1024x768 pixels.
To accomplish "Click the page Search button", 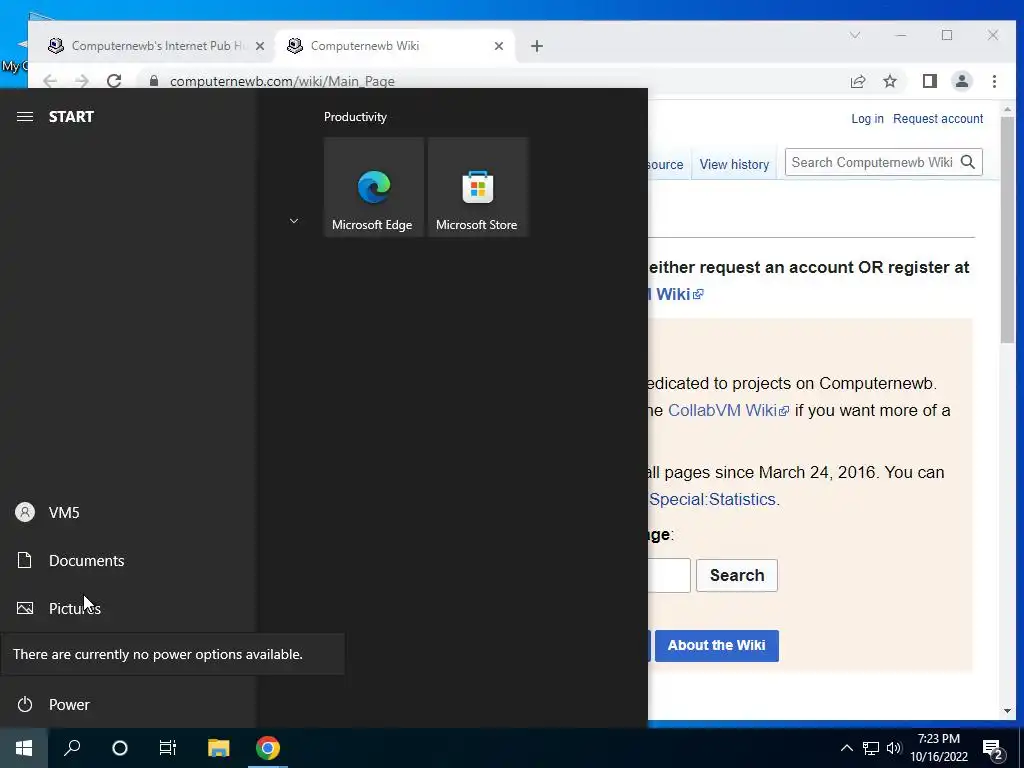I will click(x=737, y=575).
